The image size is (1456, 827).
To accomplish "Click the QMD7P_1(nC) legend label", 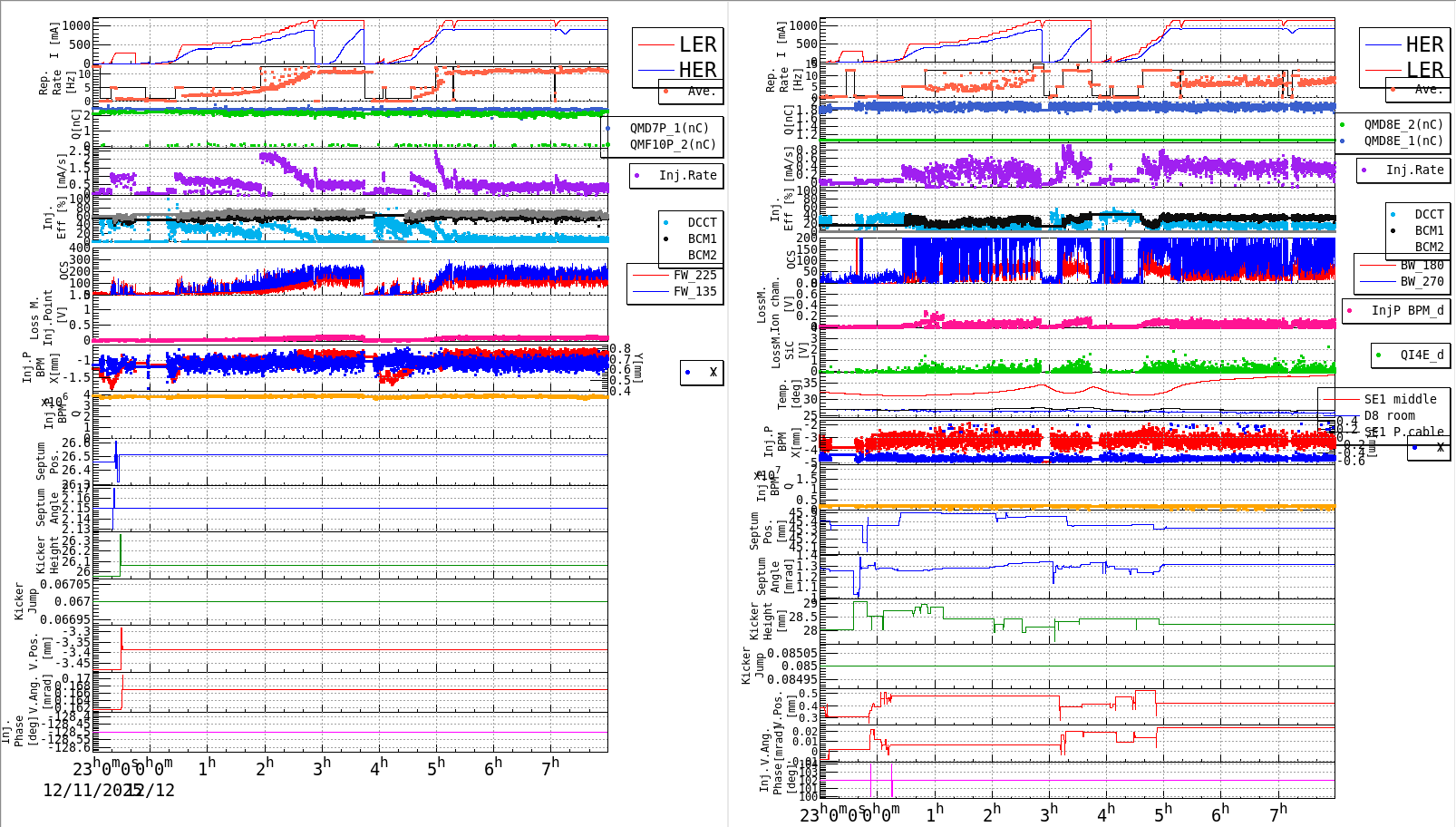I will point(671,128).
